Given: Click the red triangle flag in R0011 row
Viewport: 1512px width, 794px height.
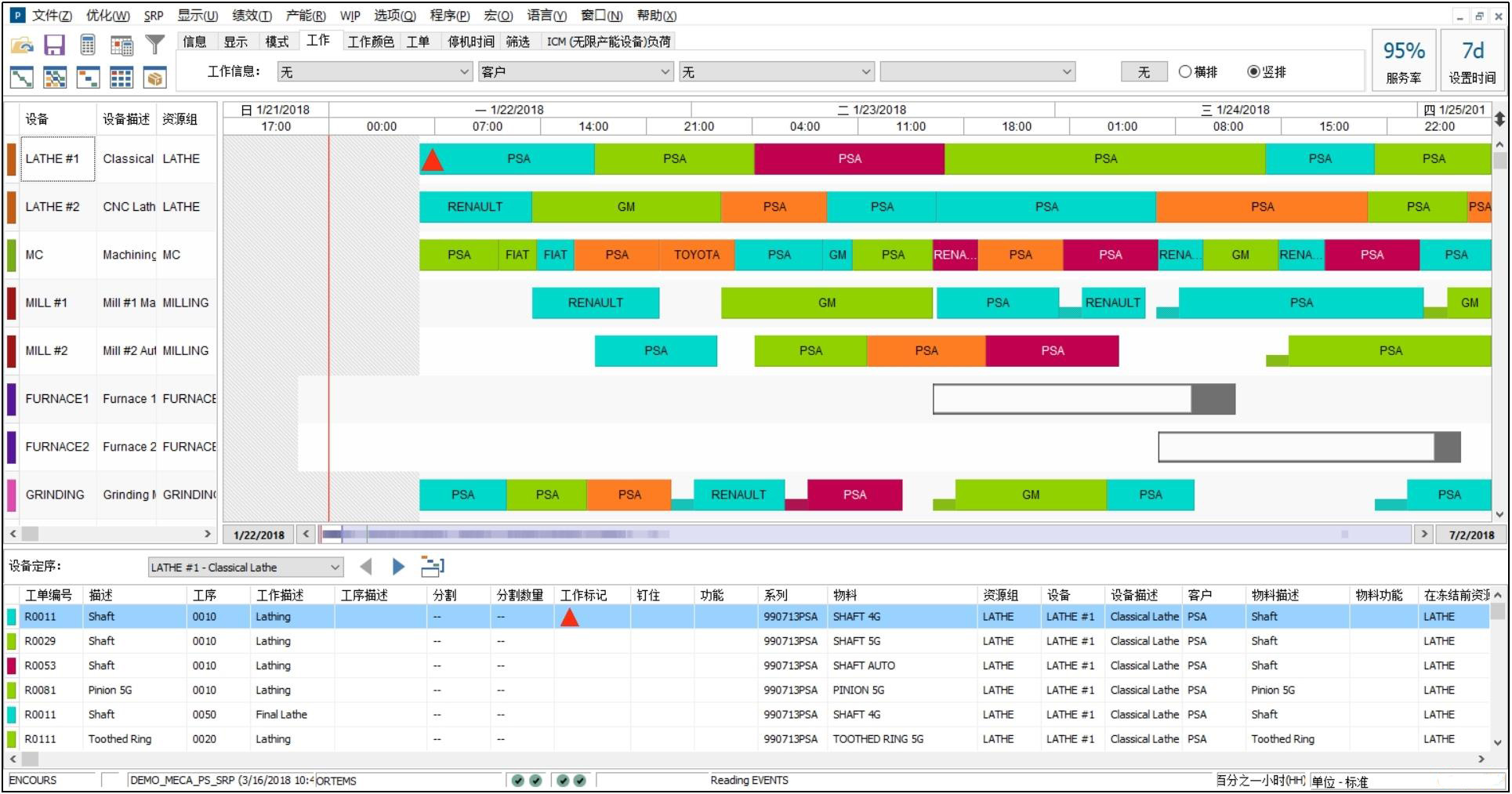Looking at the screenshot, I should click(570, 618).
